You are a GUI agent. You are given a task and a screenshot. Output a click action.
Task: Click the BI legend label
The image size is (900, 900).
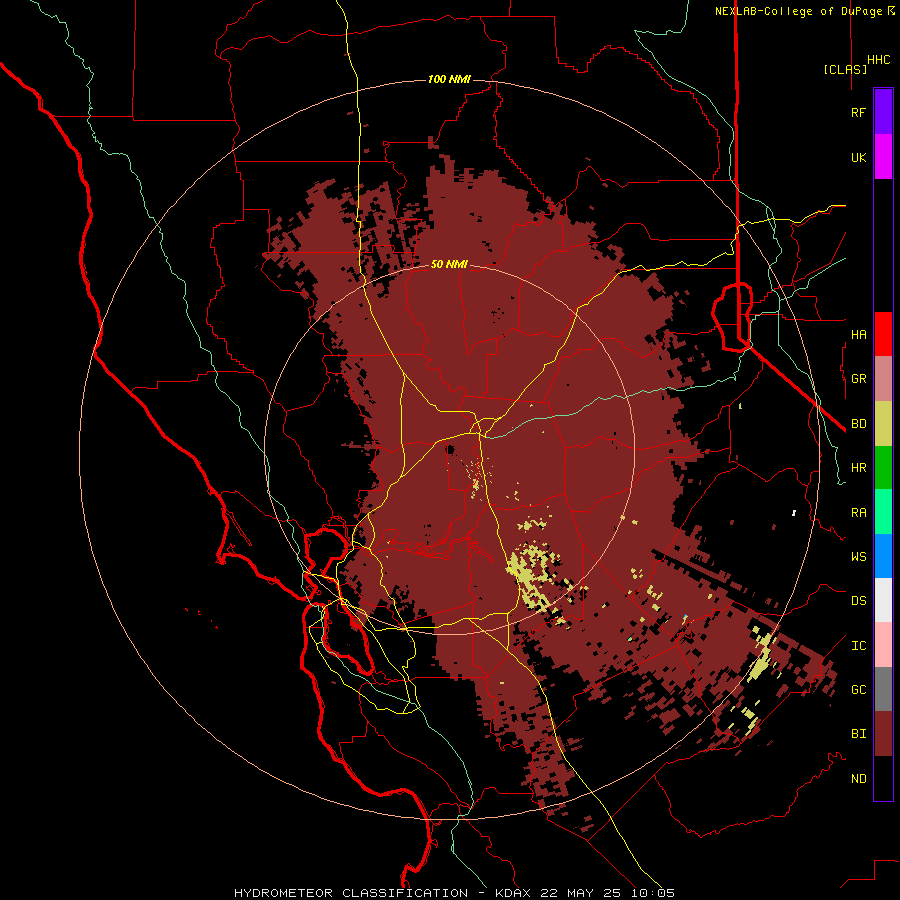click(858, 734)
